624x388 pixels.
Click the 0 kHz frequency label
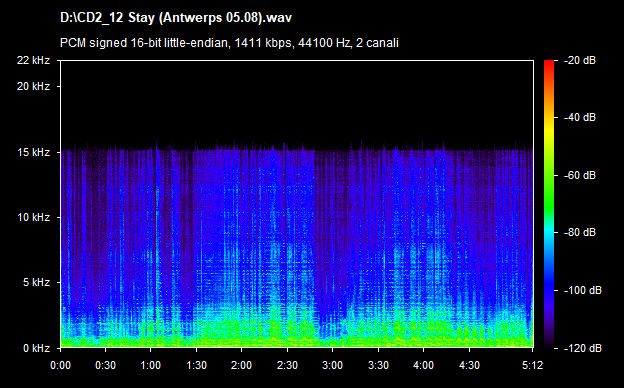click(x=36, y=349)
